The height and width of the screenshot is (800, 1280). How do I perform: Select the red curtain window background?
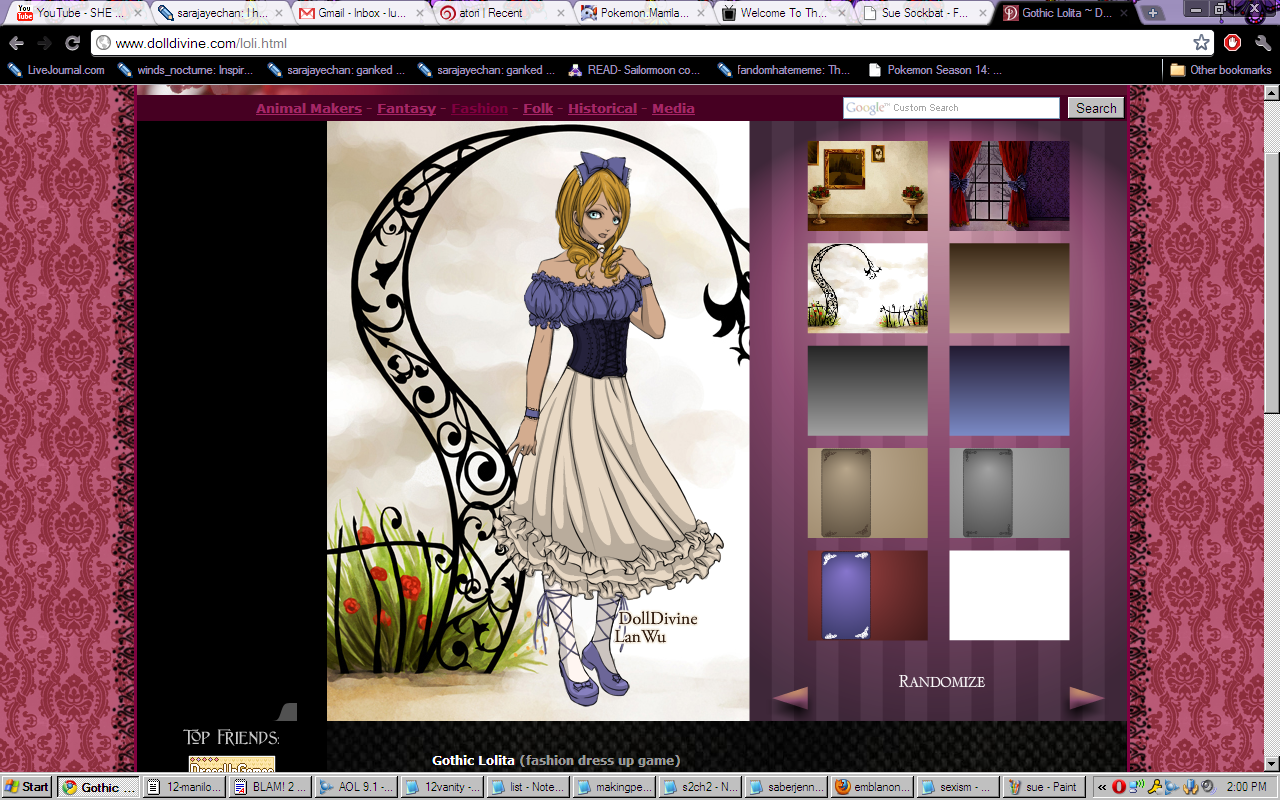[1008, 186]
